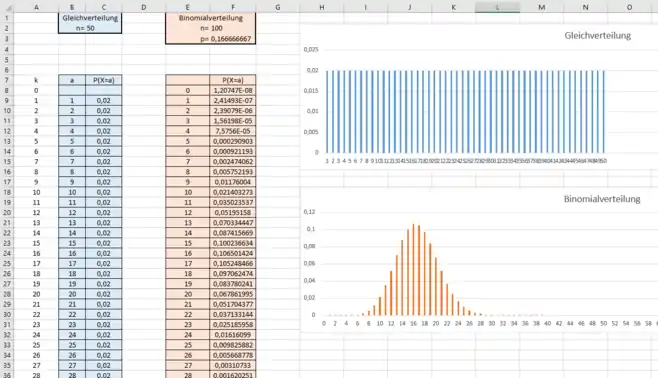658x378 pixels.
Task: Select the P(X=a) header in column F
Action: 233,80
